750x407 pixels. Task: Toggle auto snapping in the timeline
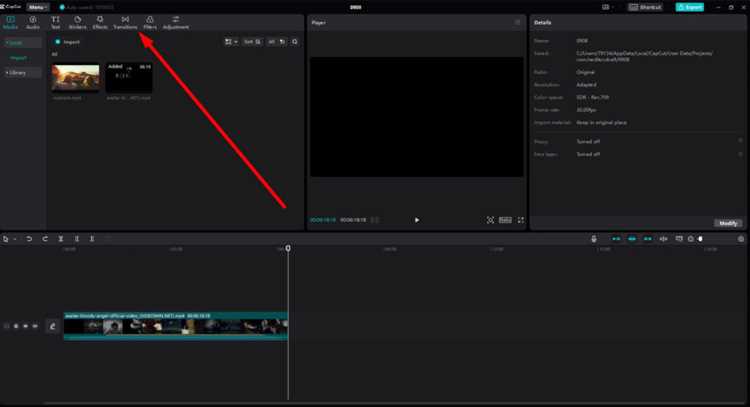click(632, 239)
